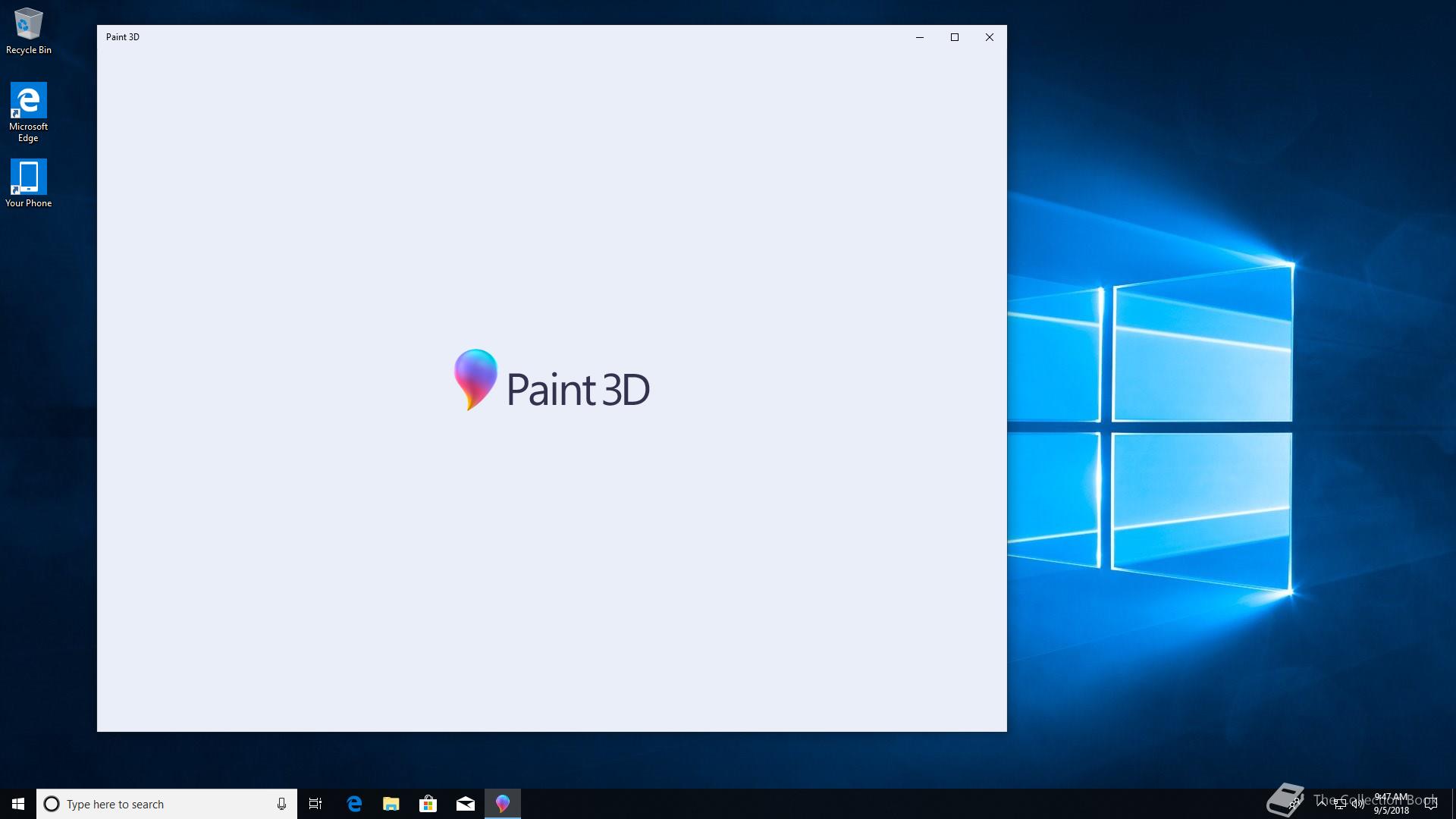Image resolution: width=1456 pixels, height=819 pixels.
Task: Select the Your Phone desktop shortcut
Action: click(28, 183)
